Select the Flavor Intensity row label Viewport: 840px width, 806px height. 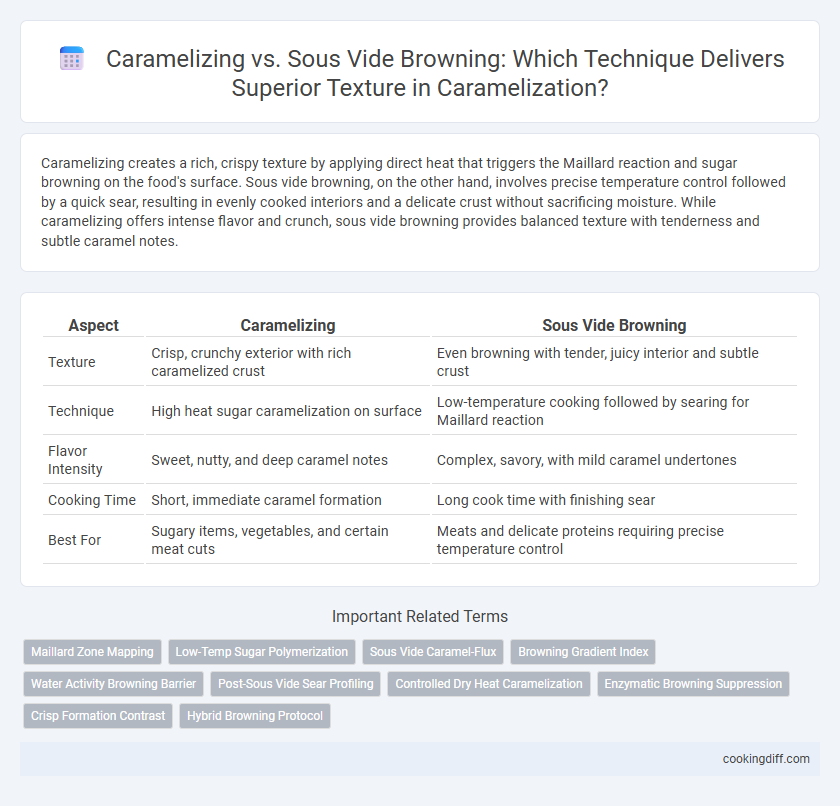pyautogui.click(x=75, y=460)
